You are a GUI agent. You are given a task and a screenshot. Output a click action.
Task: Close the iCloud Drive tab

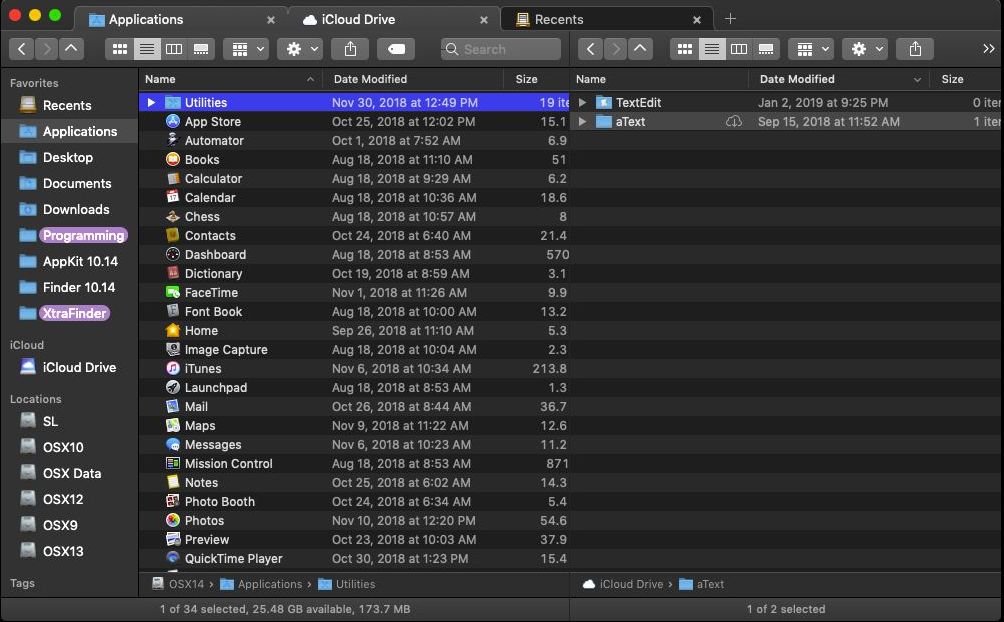pos(483,20)
